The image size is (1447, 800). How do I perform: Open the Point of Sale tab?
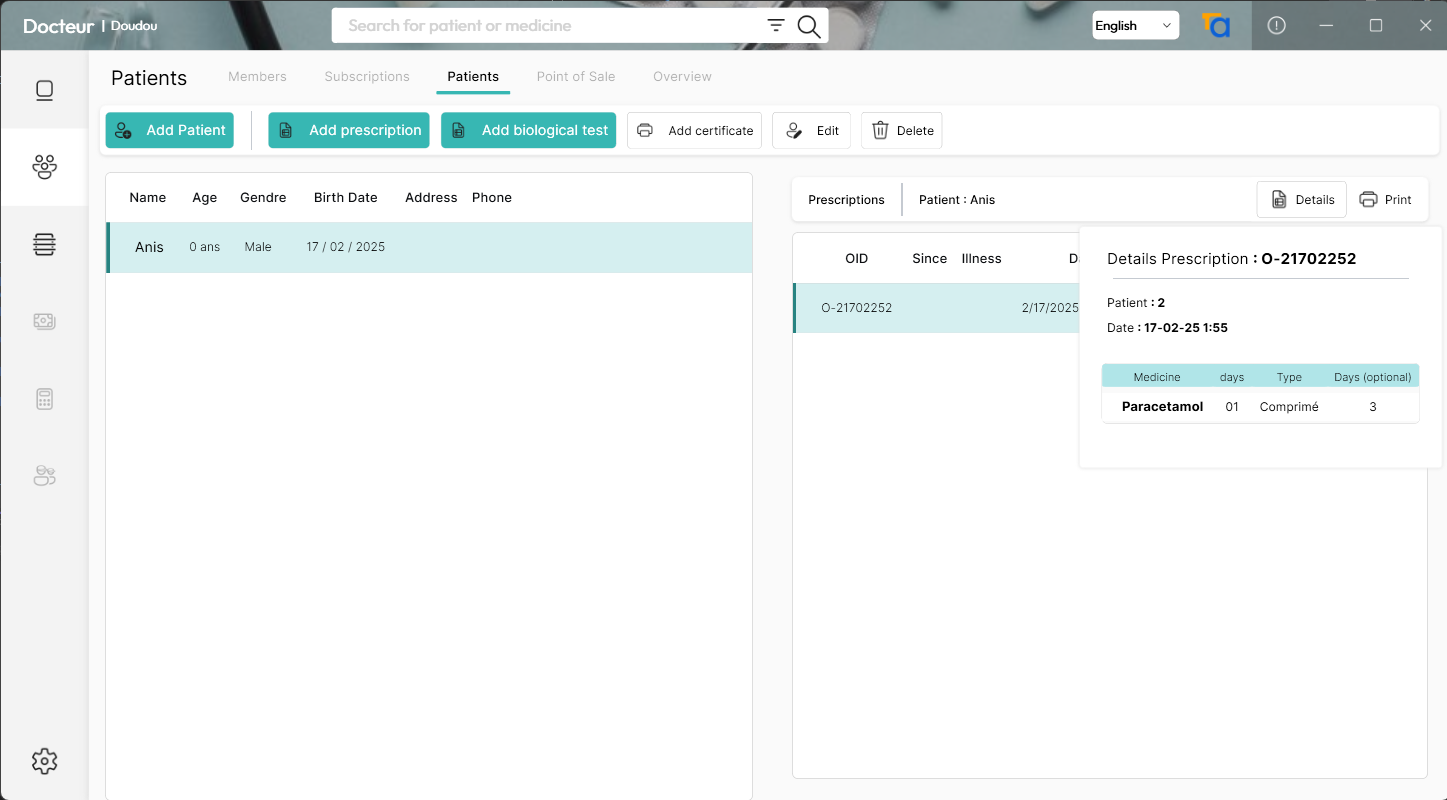(x=576, y=77)
